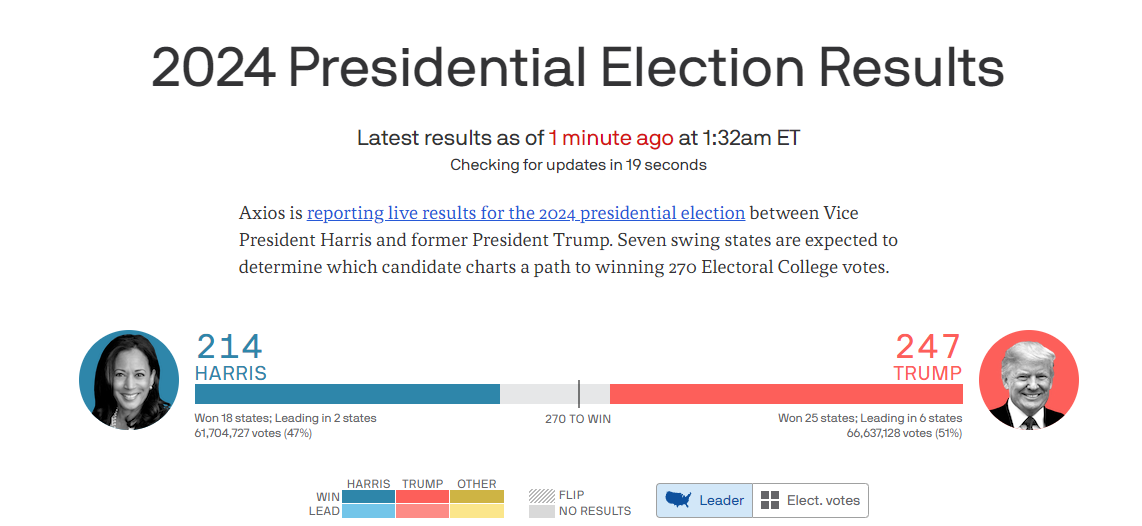Select Donald Trump portrait photo
The width and height of the screenshot is (1142, 526).
coord(1028,380)
